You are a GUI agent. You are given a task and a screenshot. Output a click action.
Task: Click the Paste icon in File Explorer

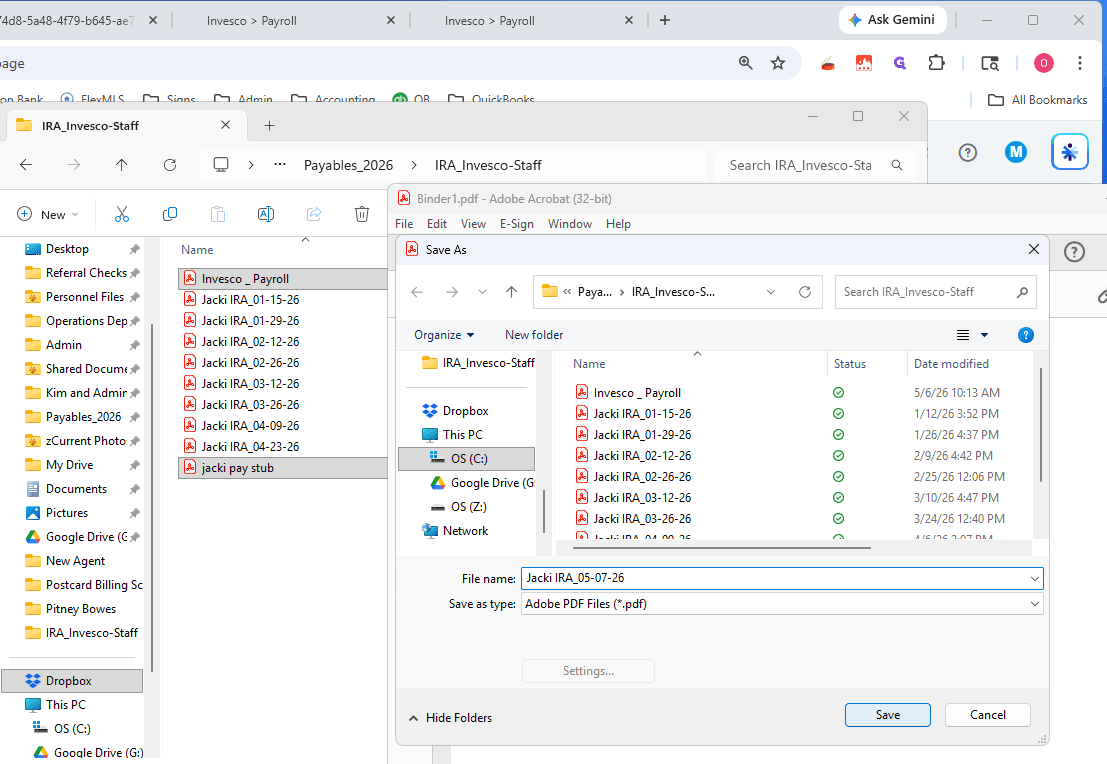218,214
